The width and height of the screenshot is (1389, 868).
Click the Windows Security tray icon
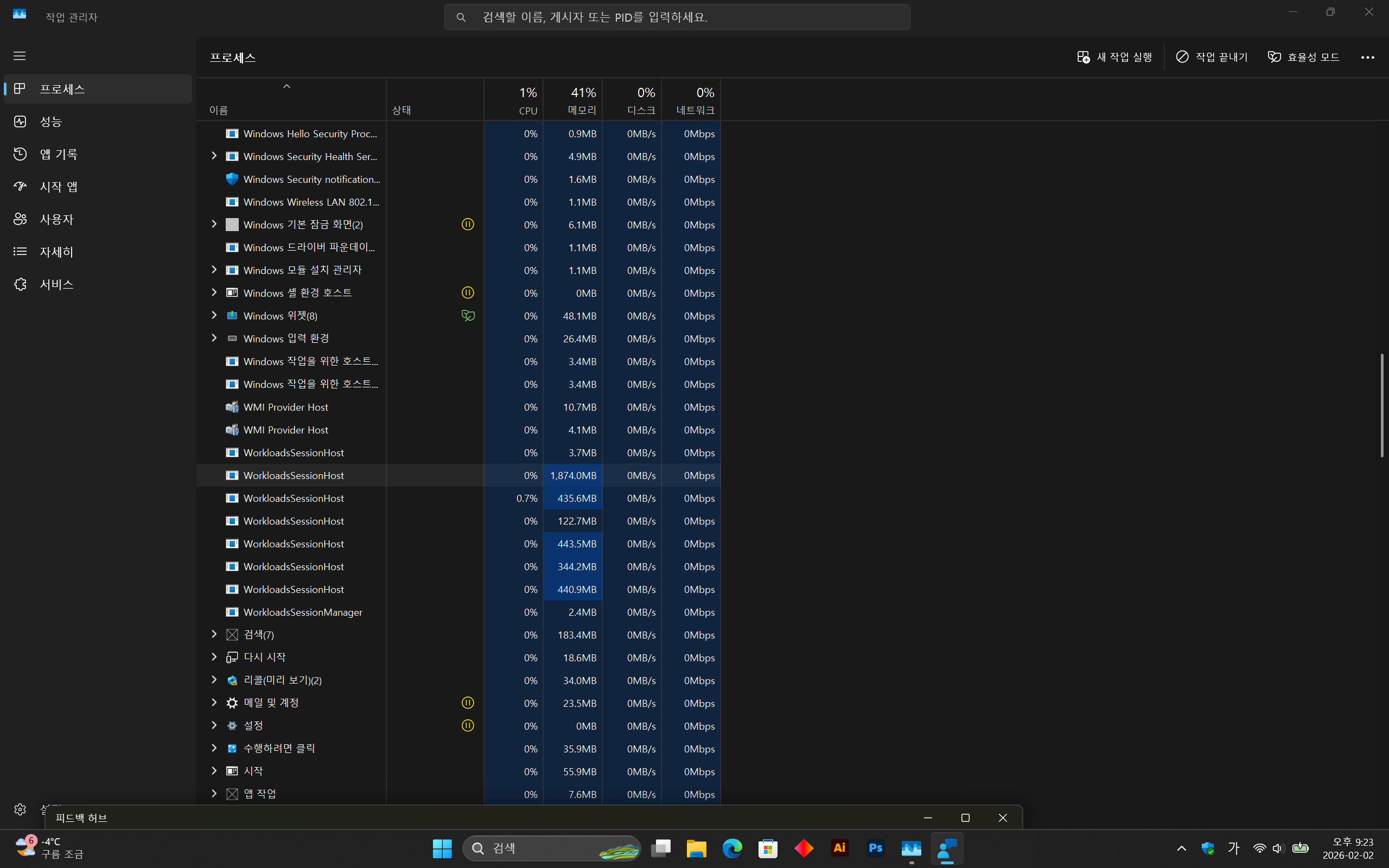(x=1208, y=848)
